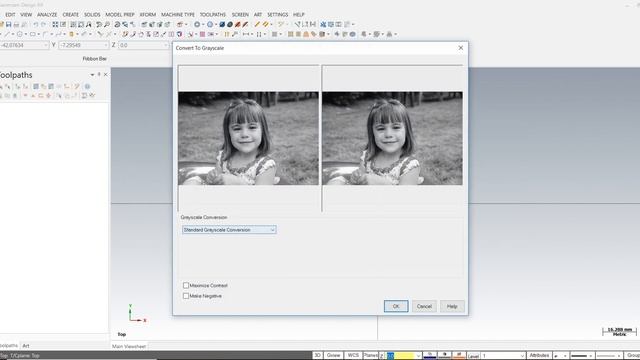Screen dimensions: 640x360
Task: Click the Zoom magnifier icon in the toolbar
Action: 107,24
